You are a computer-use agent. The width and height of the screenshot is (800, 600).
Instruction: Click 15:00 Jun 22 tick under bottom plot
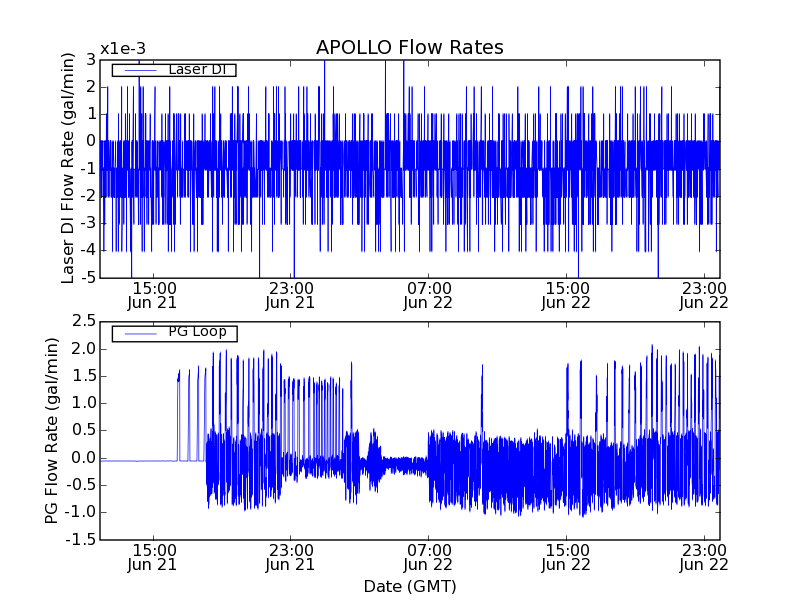tap(567, 557)
